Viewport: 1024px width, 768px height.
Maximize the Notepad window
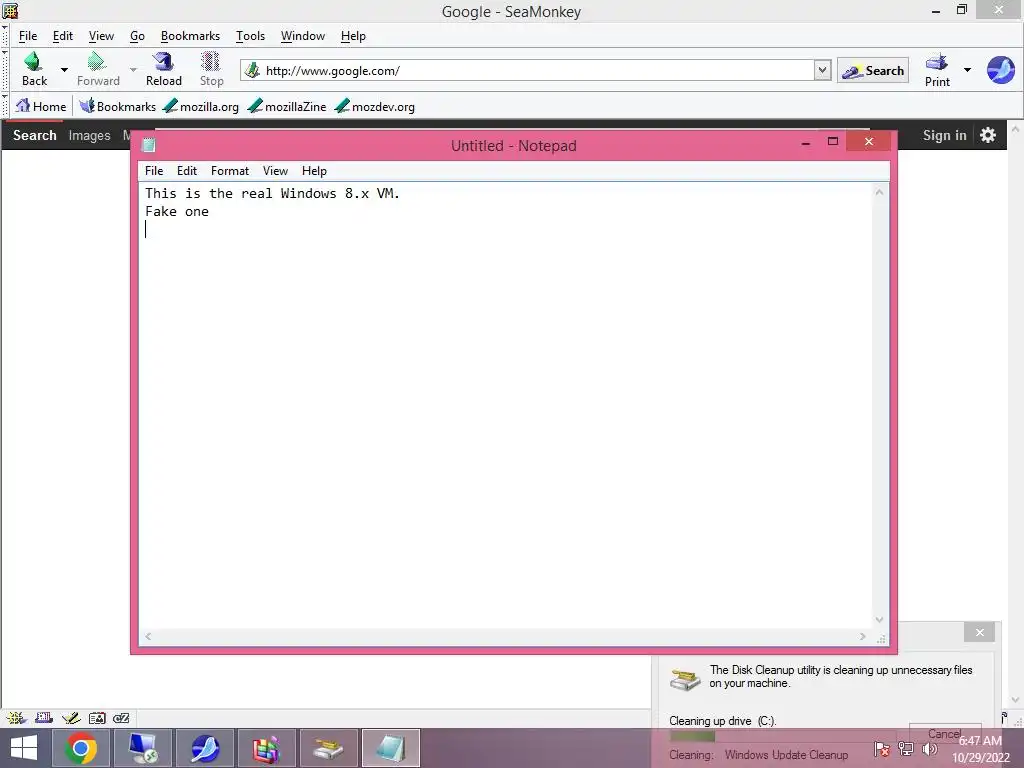point(833,141)
